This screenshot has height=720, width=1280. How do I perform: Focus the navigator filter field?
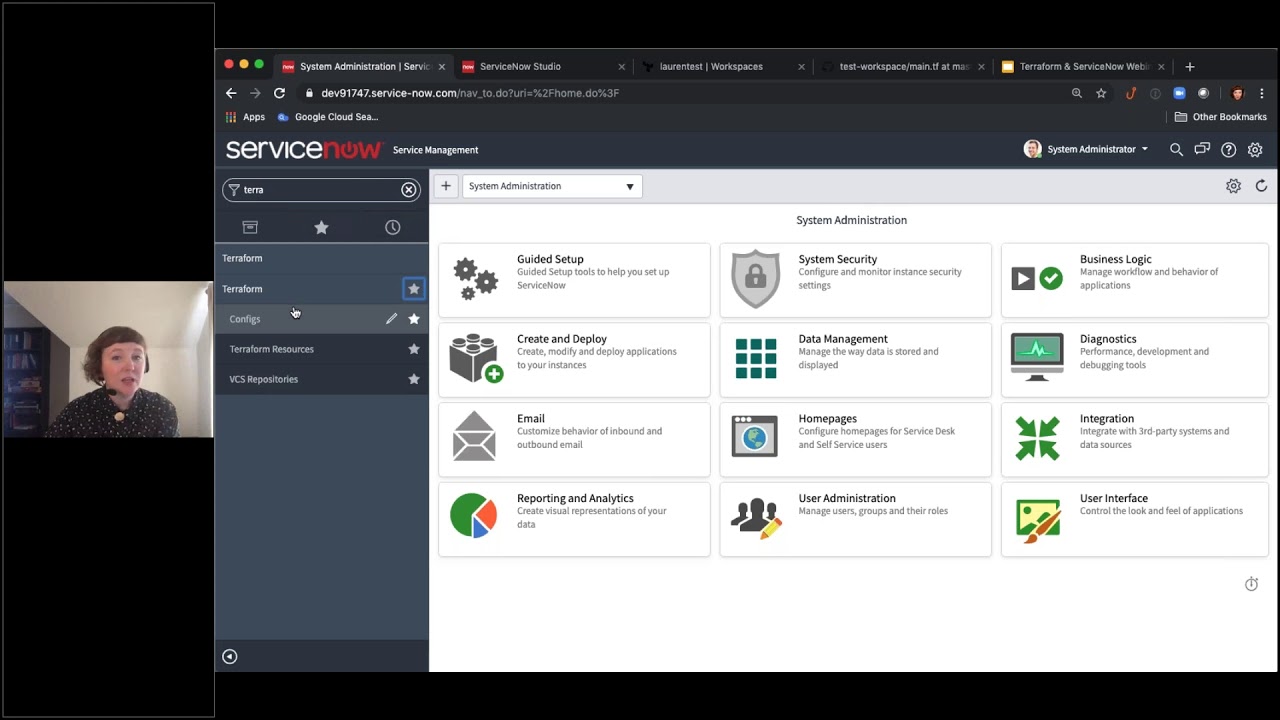coord(320,190)
